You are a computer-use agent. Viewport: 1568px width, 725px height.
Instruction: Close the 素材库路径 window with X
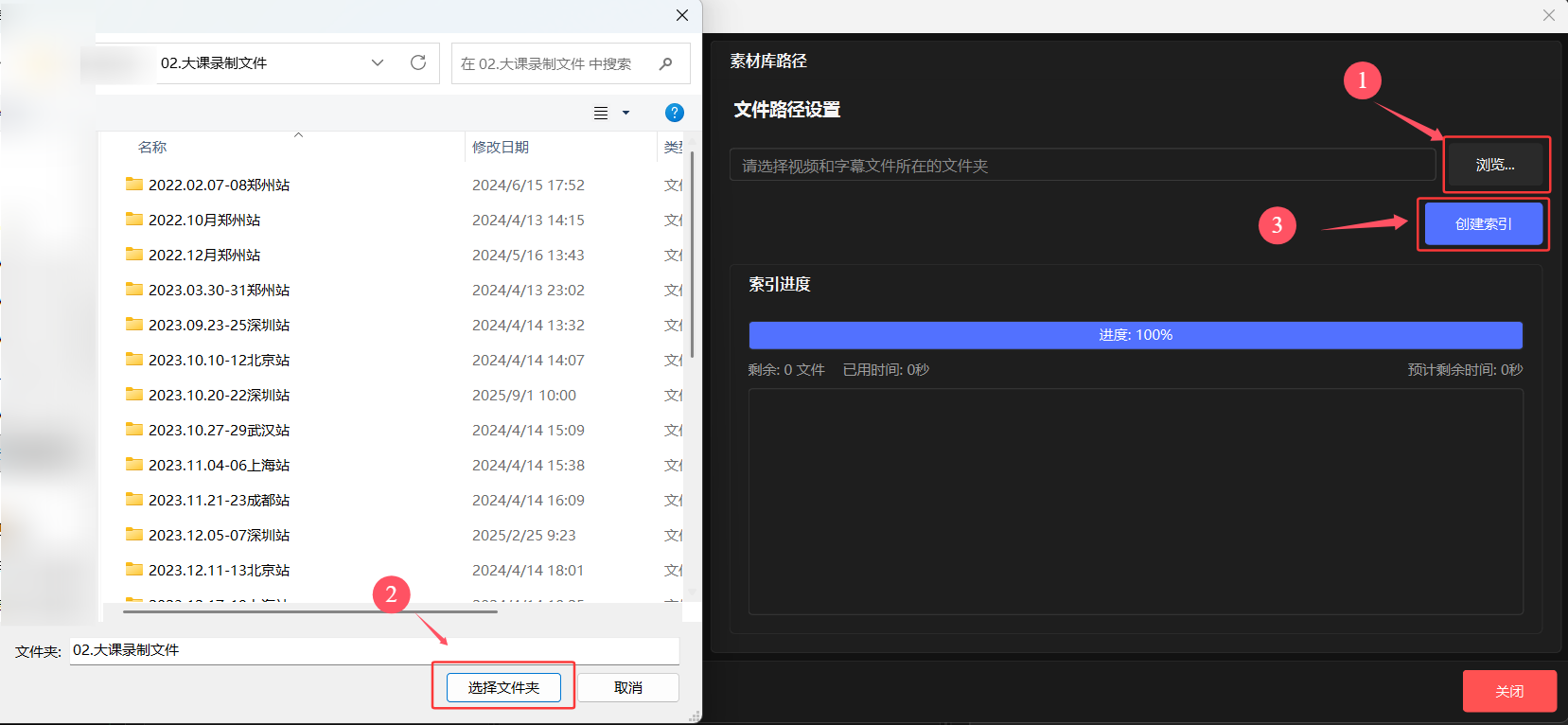(1548, 15)
